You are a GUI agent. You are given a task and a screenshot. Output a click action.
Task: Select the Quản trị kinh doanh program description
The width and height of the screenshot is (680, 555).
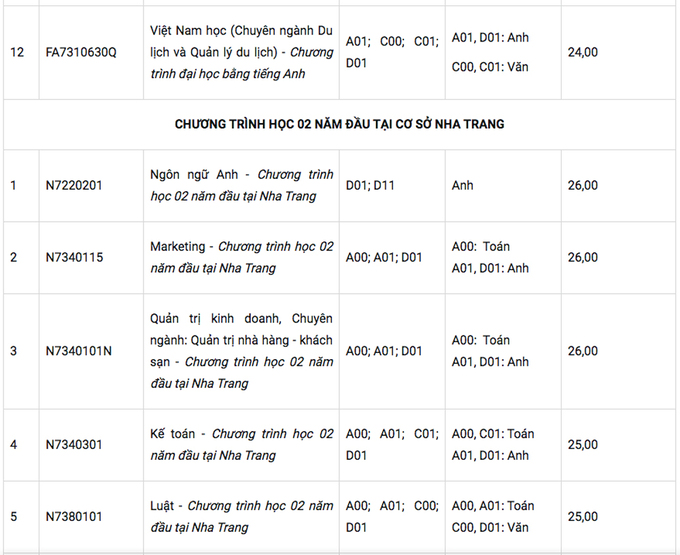click(x=241, y=351)
